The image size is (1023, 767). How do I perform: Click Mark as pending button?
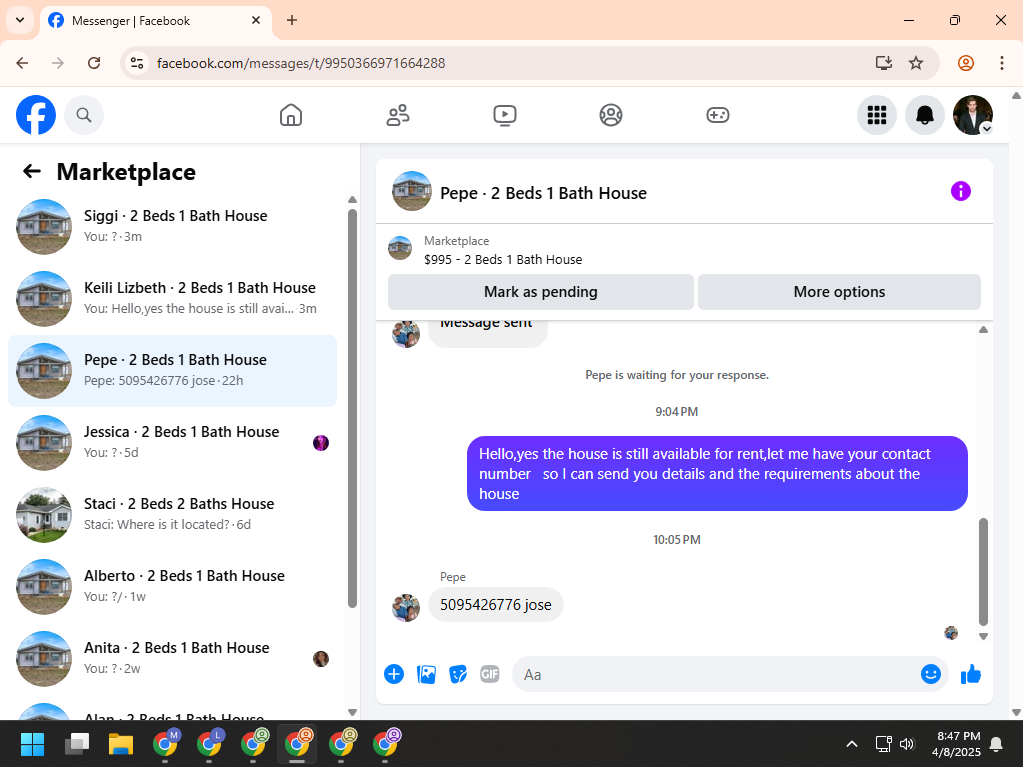[x=541, y=292]
